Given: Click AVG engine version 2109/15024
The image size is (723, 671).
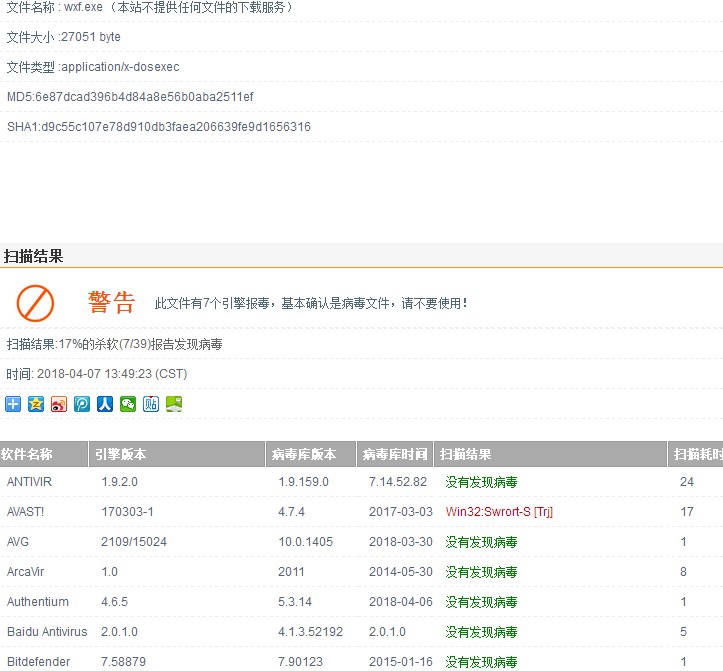Looking at the screenshot, I should coord(134,542).
